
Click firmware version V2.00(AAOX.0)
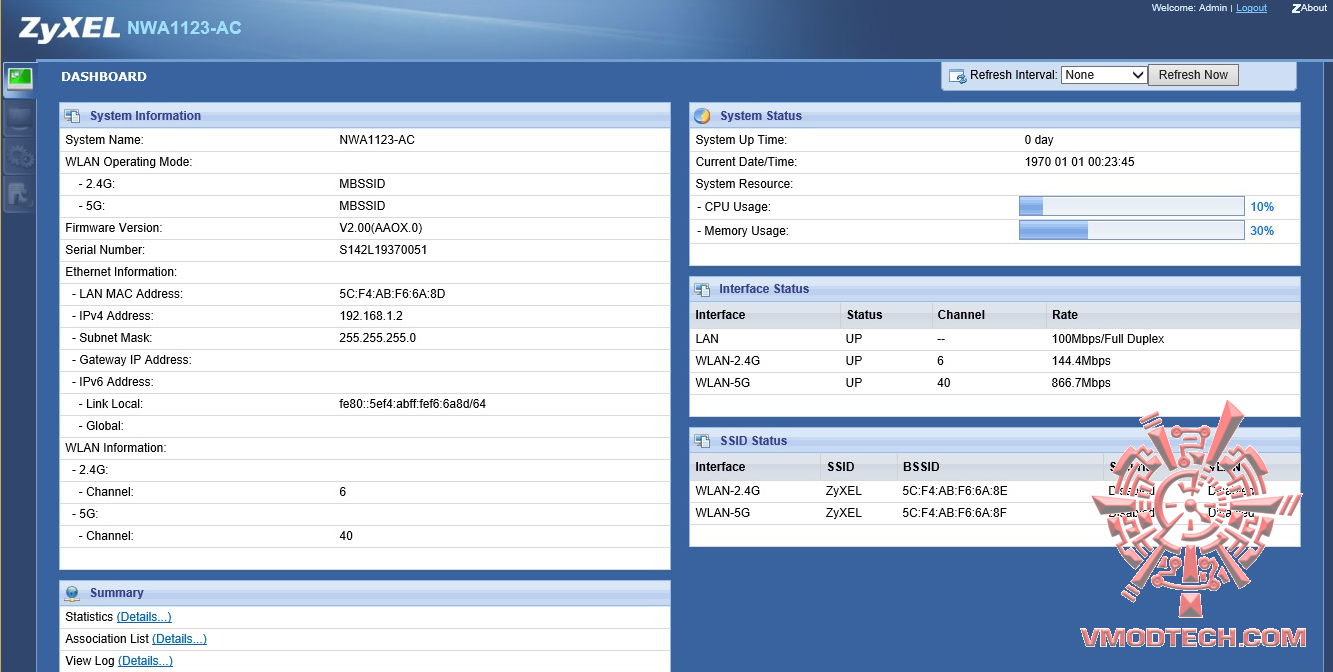381,228
